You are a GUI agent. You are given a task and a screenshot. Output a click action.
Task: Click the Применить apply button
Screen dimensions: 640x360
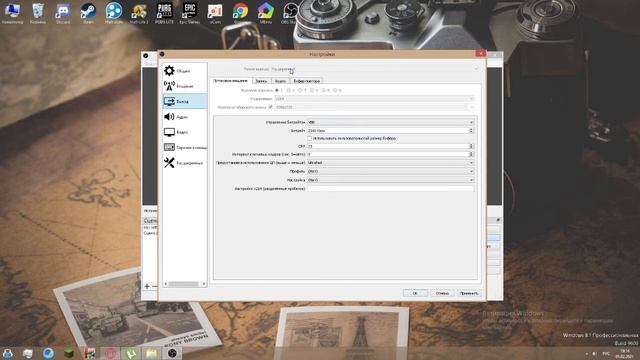click(469, 293)
